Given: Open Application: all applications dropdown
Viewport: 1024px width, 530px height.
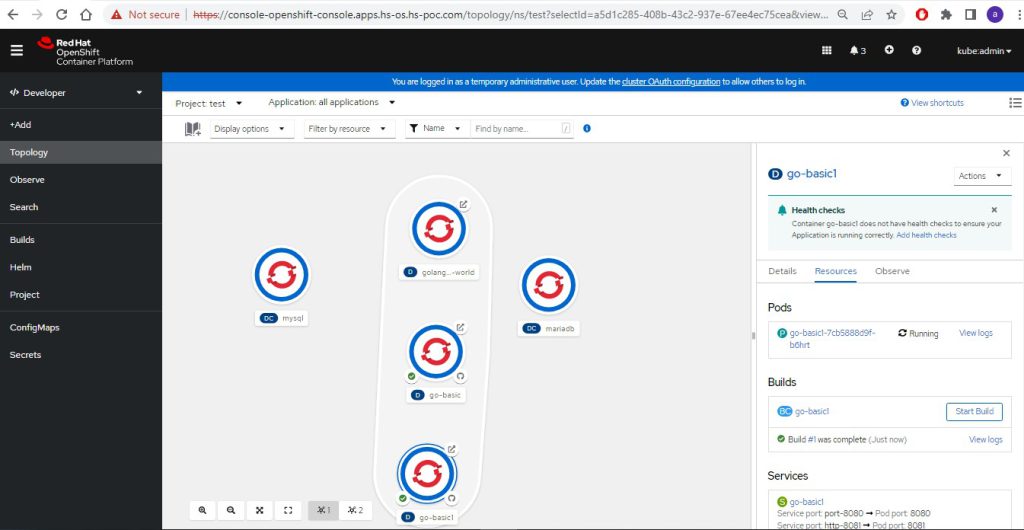Looking at the screenshot, I should pos(332,102).
